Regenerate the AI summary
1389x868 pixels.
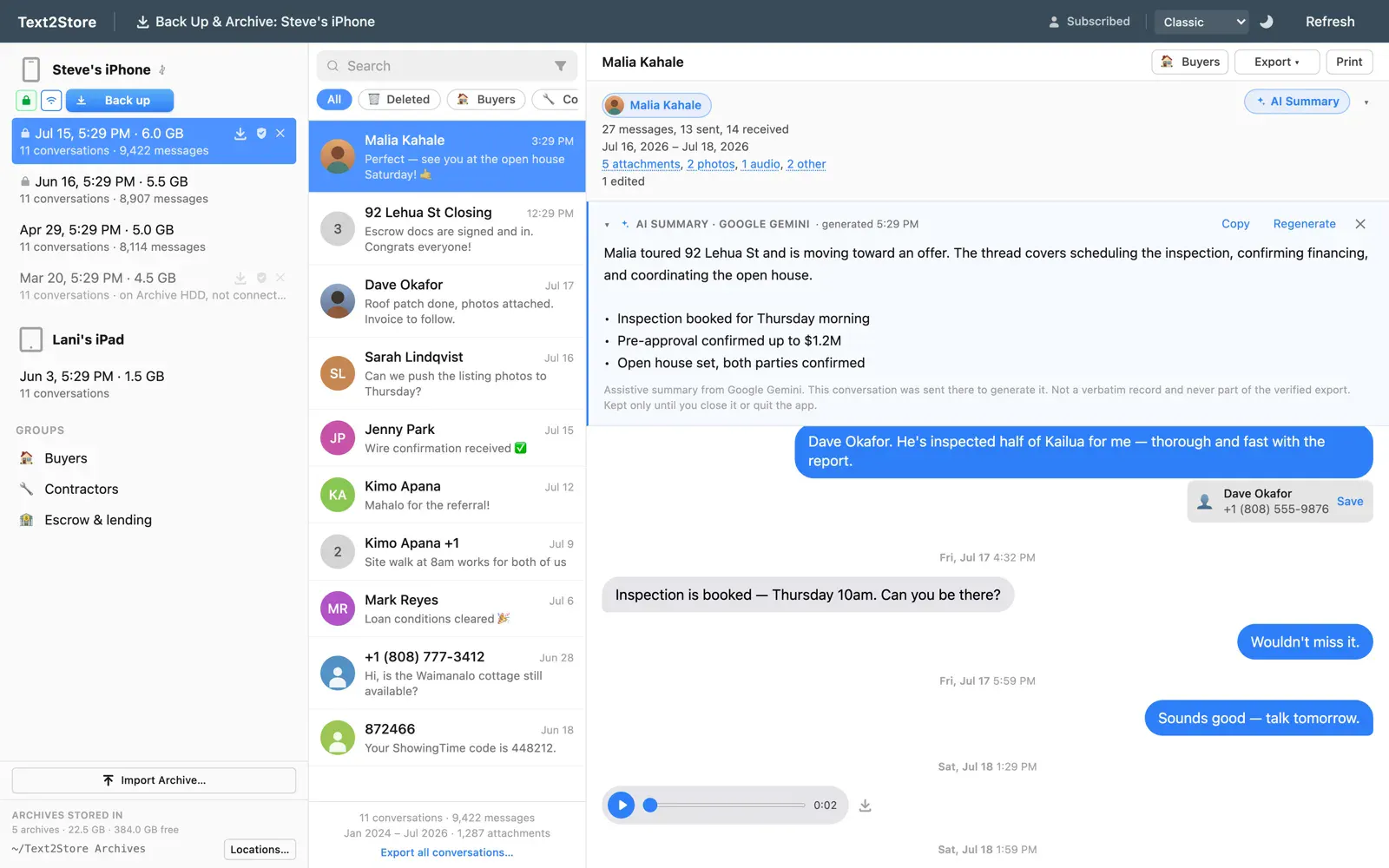coord(1305,224)
